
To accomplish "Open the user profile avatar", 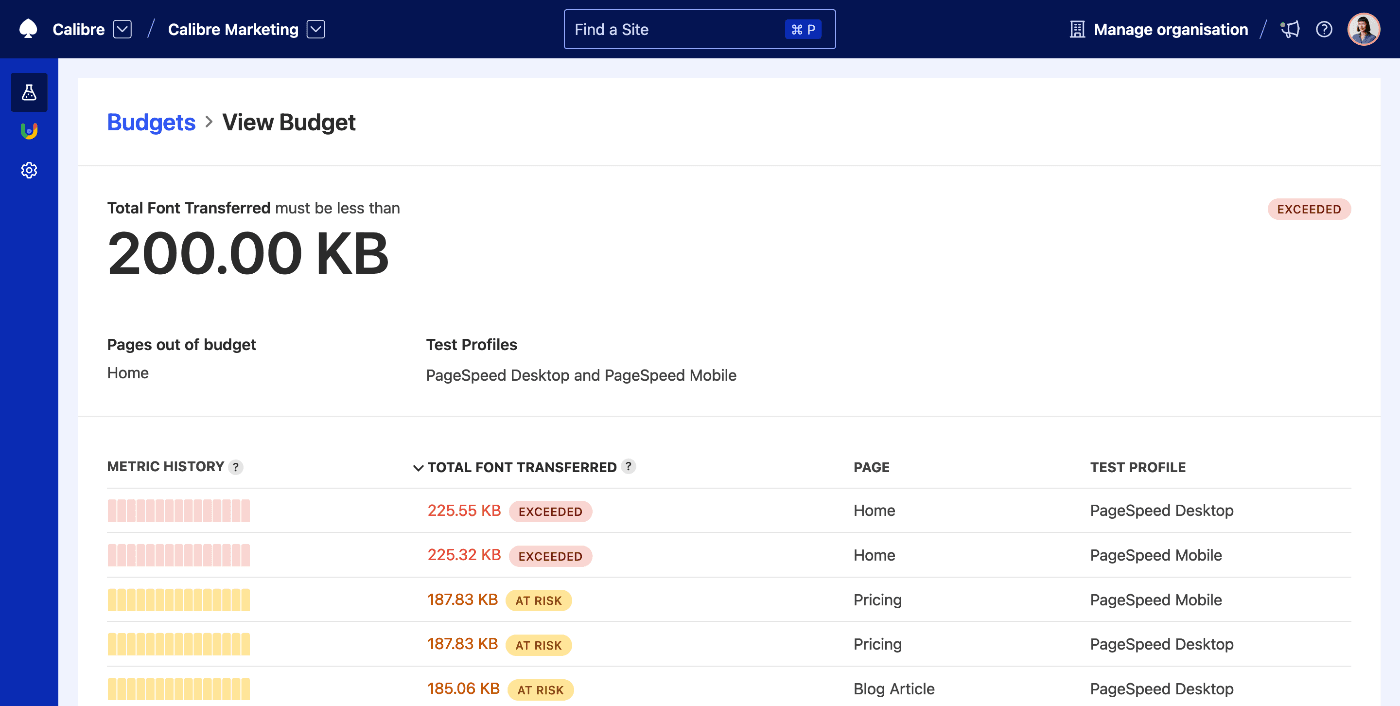I will coord(1363,29).
